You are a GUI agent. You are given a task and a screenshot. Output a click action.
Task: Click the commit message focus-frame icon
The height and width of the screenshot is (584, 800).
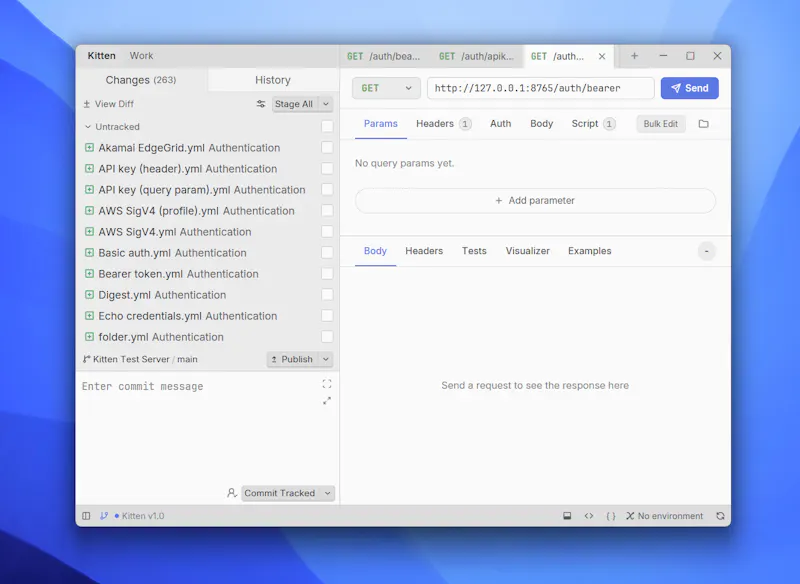pos(327,384)
